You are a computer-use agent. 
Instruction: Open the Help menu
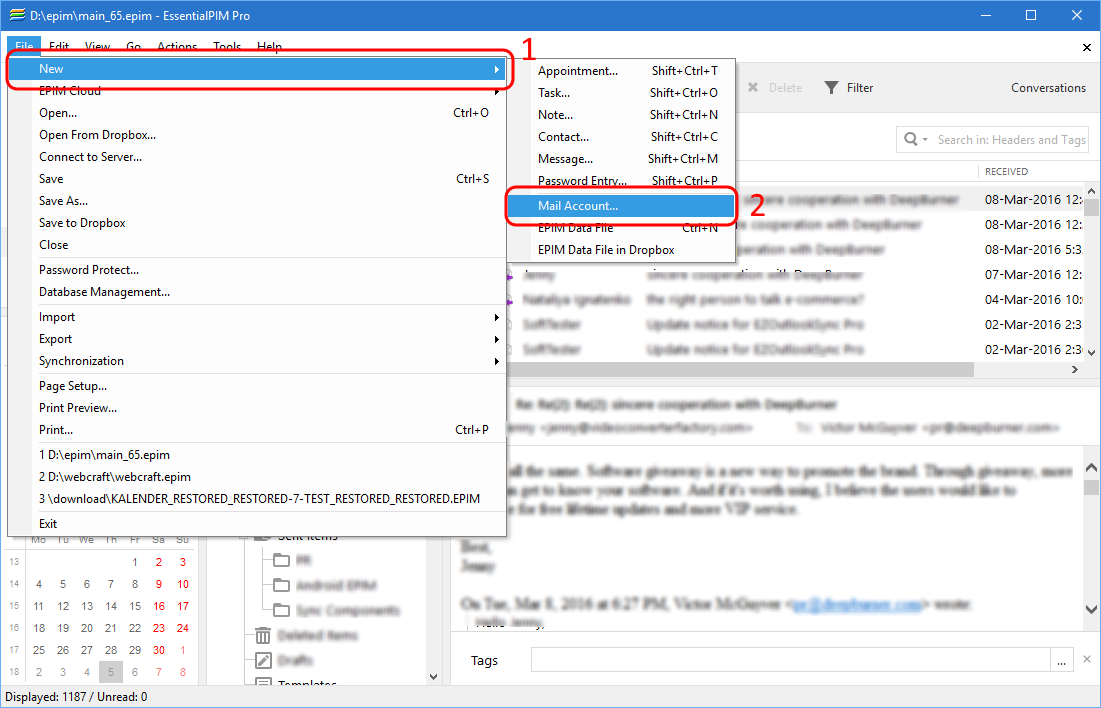(270, 46)
